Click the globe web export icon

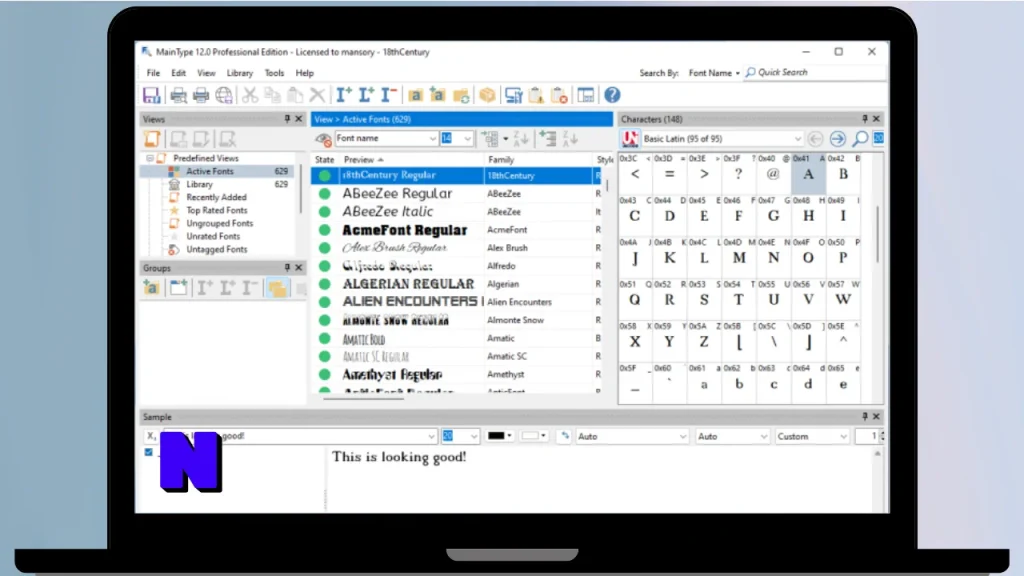(224, 95)
